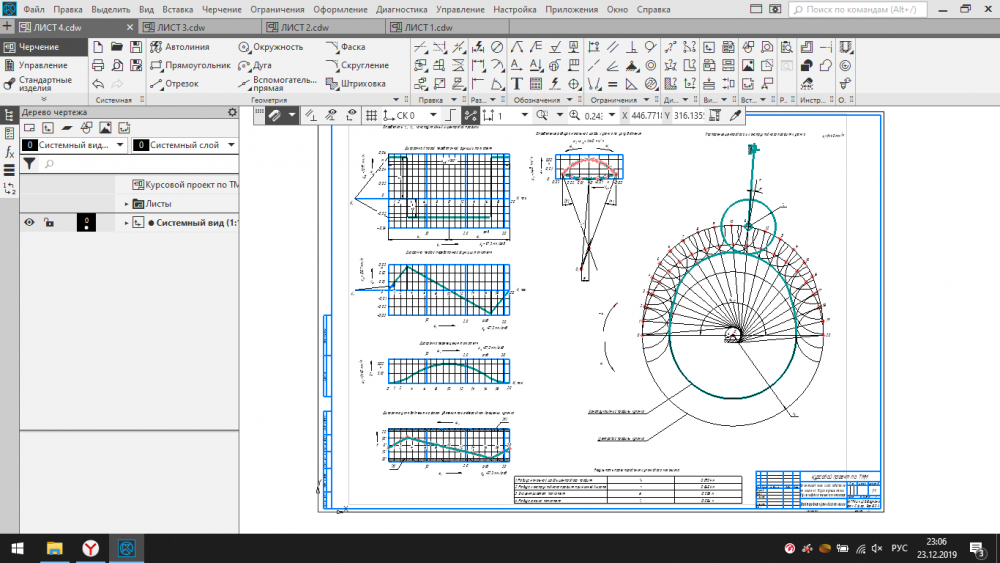
Task: Open the Стандартные изделия set
Action: (x=44, y=83)
